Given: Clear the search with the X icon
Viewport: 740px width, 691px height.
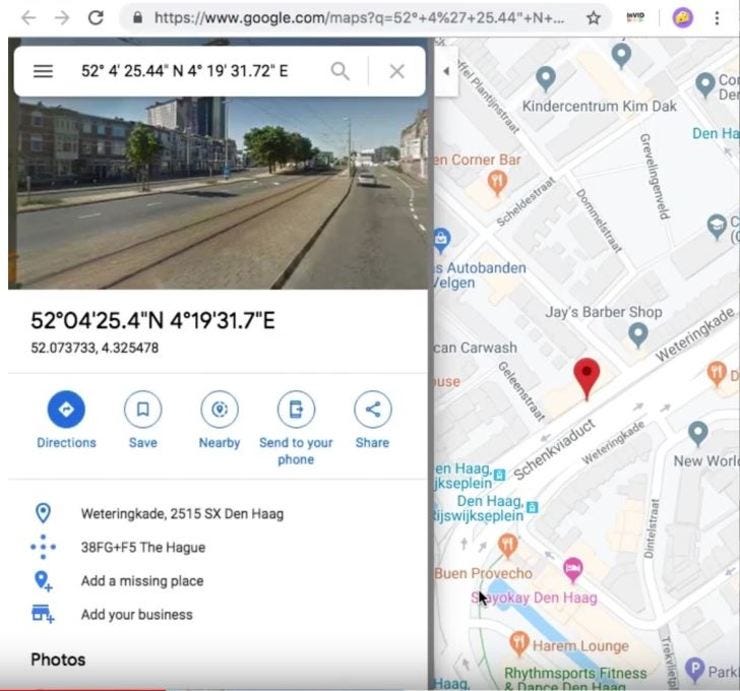Looking at the screenshot, I should click(397, 71).
